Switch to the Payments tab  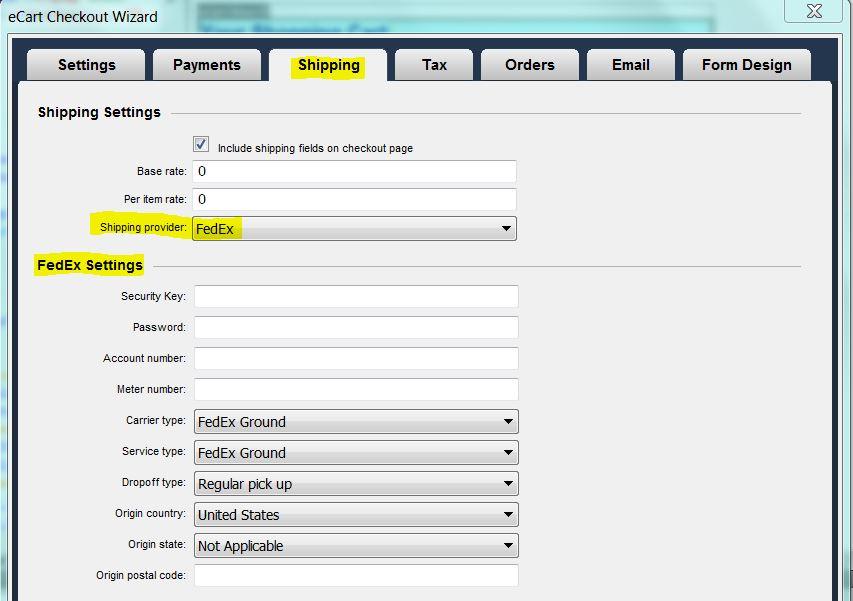(207, 65)
